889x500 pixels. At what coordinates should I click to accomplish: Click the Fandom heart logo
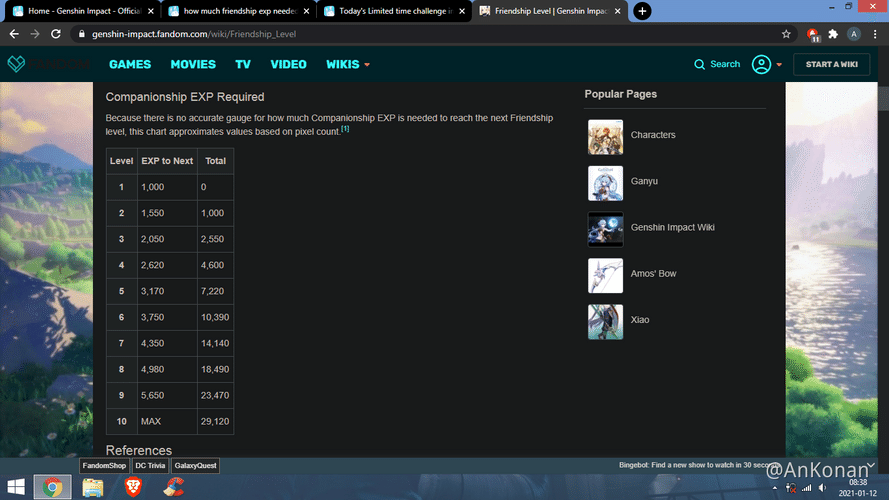point(16,64)
